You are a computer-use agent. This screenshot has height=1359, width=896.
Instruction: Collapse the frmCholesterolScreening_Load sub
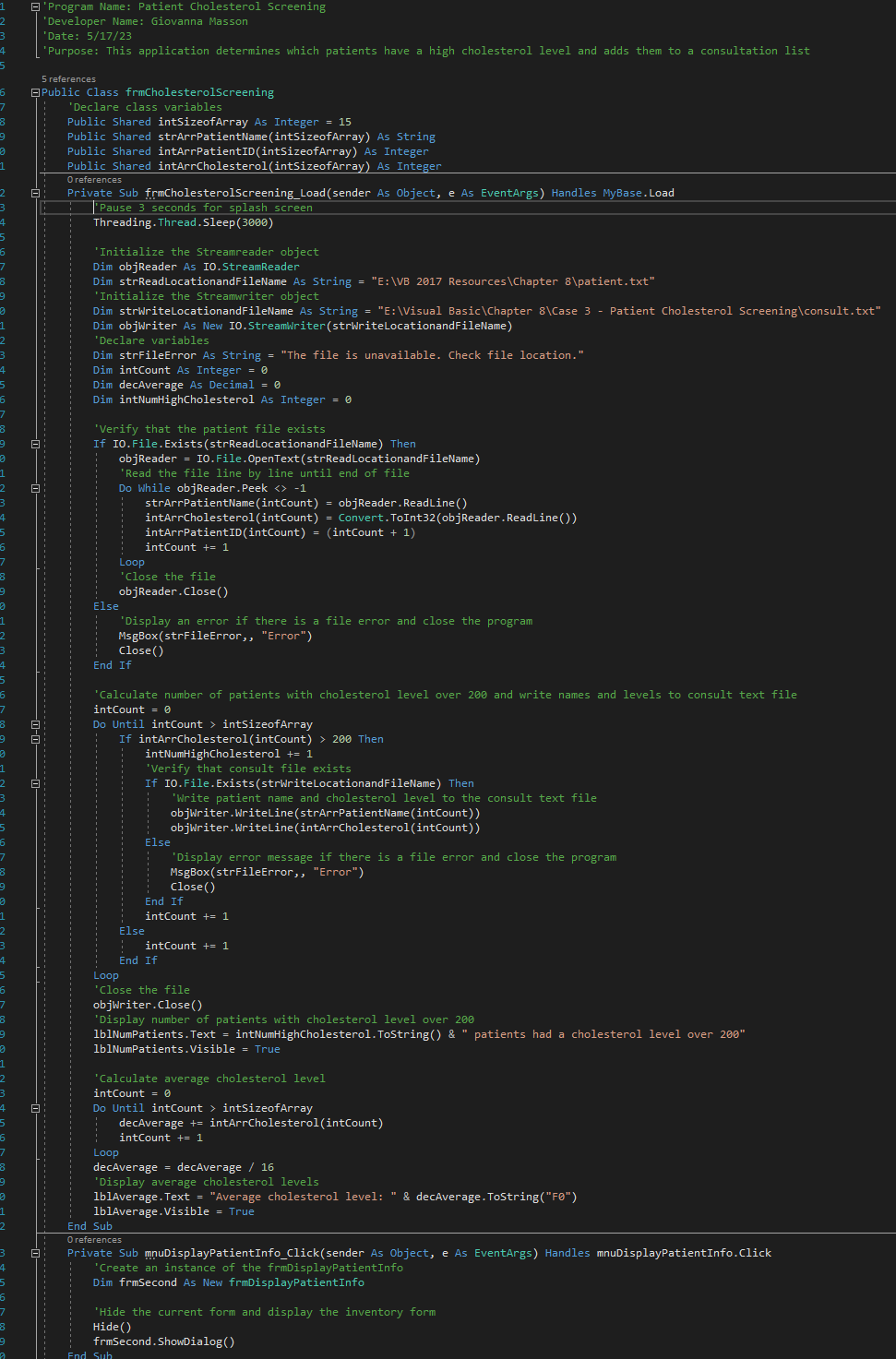[35, 193]
